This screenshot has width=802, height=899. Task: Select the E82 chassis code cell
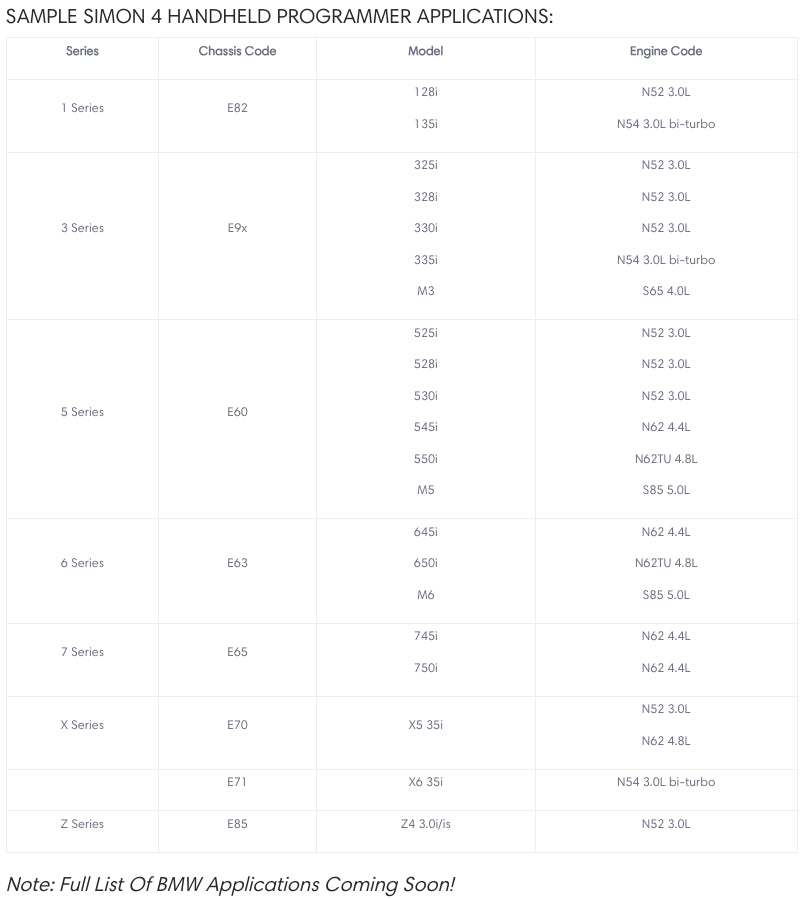click(237, 108)
